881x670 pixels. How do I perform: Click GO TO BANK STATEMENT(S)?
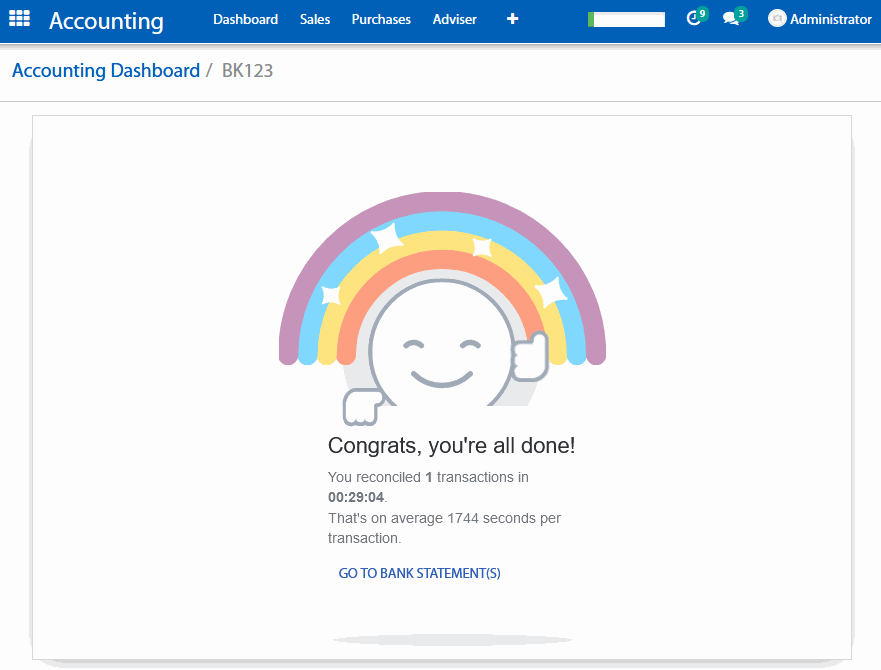419,573
